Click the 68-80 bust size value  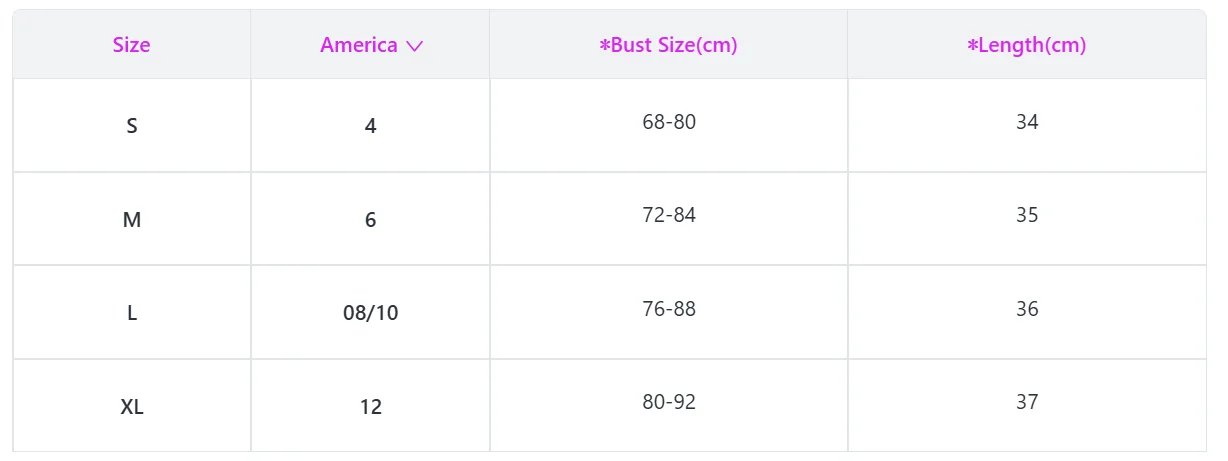point(669,122)
